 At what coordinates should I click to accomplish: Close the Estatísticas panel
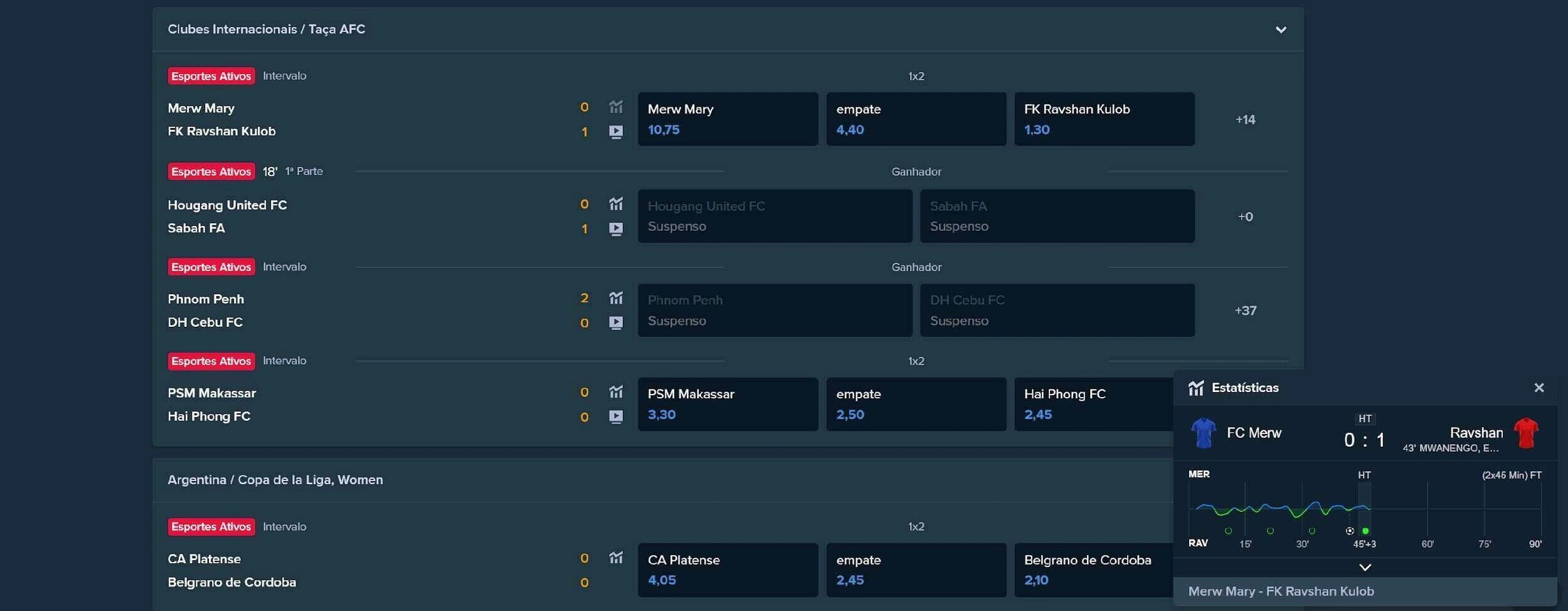(x=1539, y=388)
